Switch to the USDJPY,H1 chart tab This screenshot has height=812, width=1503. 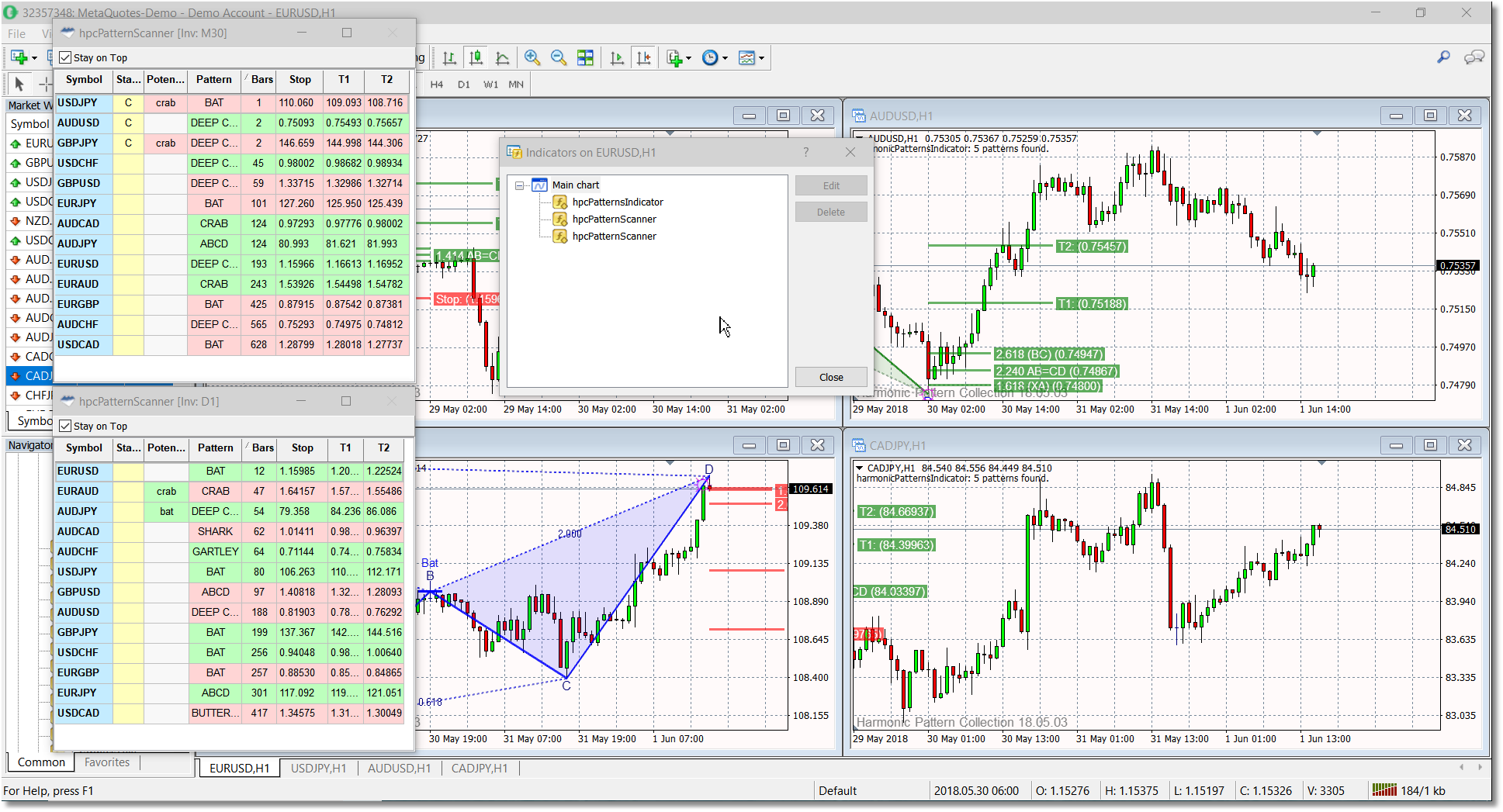318,768
